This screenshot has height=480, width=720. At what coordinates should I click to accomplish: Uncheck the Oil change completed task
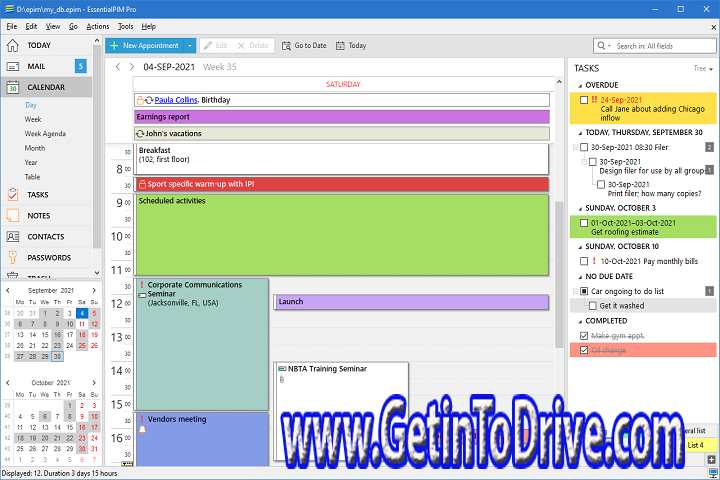click(584, 350)
